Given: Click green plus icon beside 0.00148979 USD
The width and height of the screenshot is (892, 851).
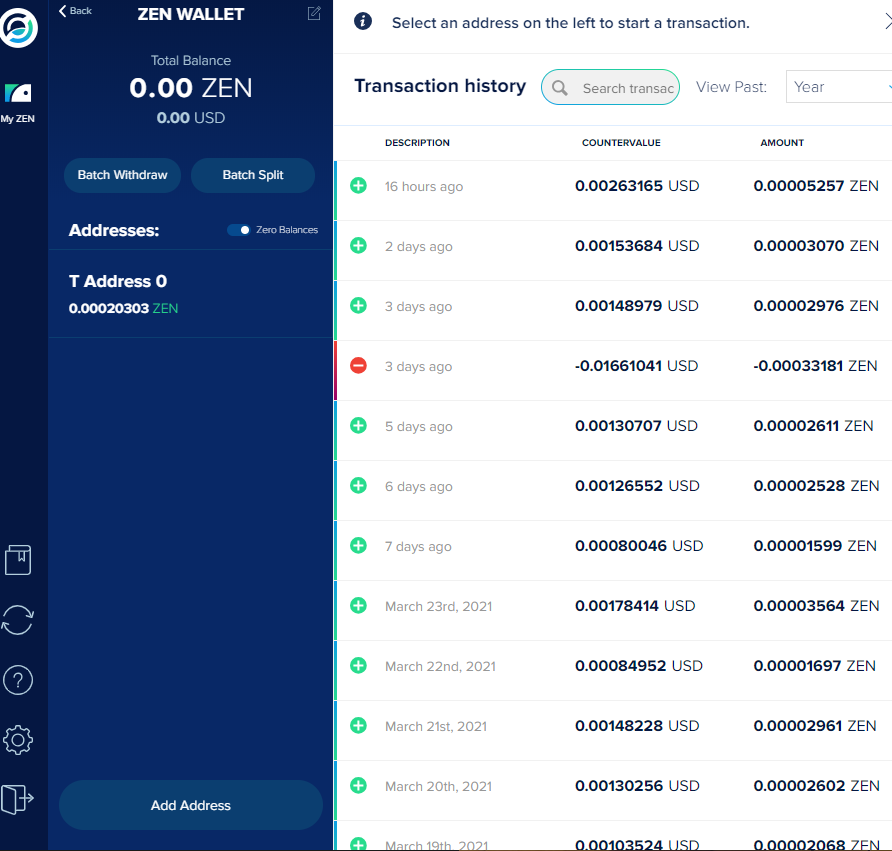Looking at the screenshot, I should [x=358, y=305].
